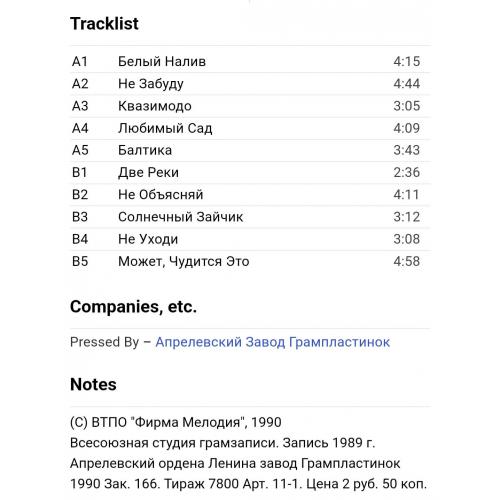Click the Companies, etc. heading
Viewport: 500px width, 500px height.
point(133,307)
